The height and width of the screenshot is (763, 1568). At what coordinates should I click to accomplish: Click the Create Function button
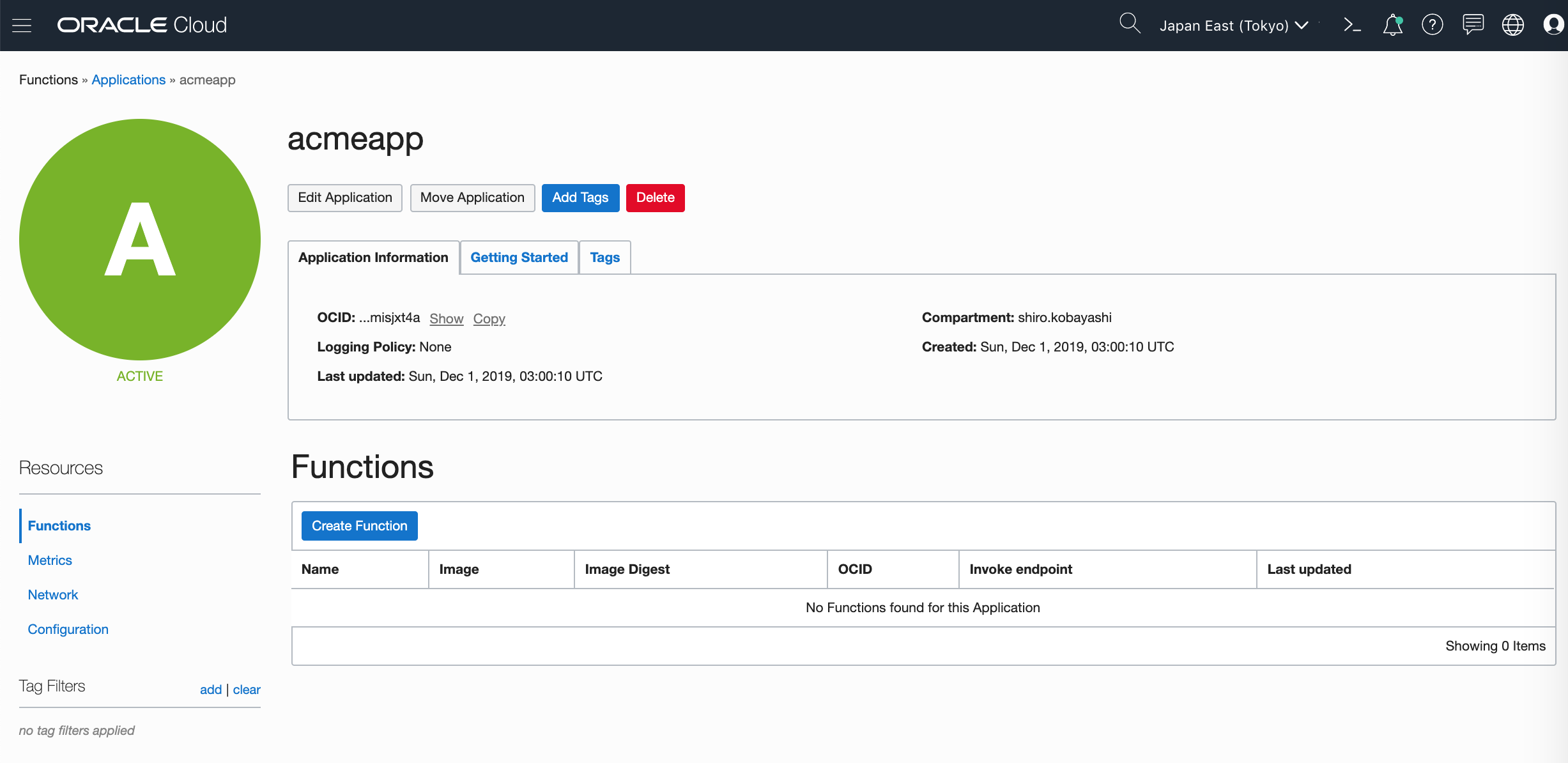[x=359, y=526]
